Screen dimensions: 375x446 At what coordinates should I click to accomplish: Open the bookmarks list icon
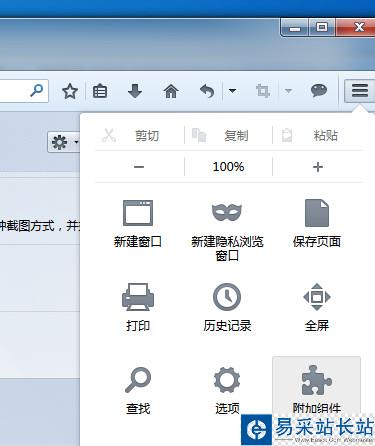(100, 91)
